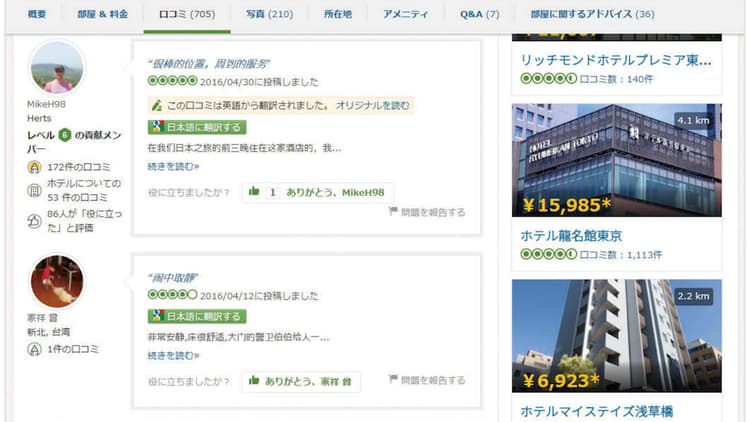Image resolution: width=750 pixels, height=422 pixels.
Task: Click 続きを読む in MikeH98's review
Action: tap(173, 167)
